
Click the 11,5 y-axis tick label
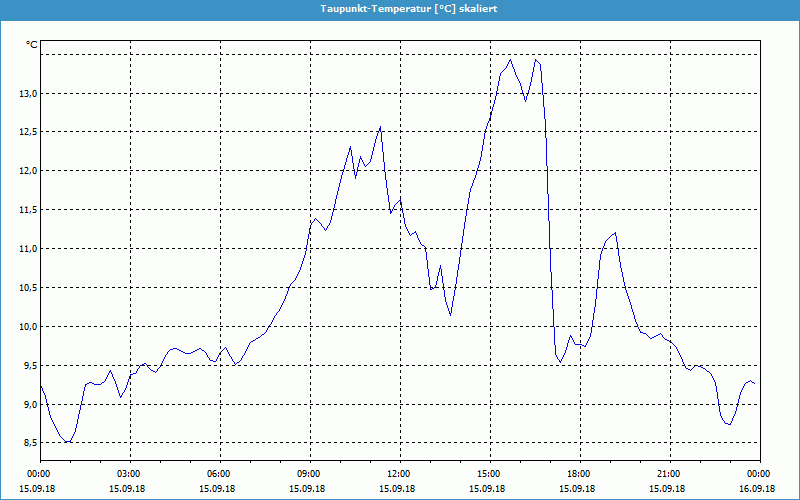pyautogui.click(x=26, y=210)
